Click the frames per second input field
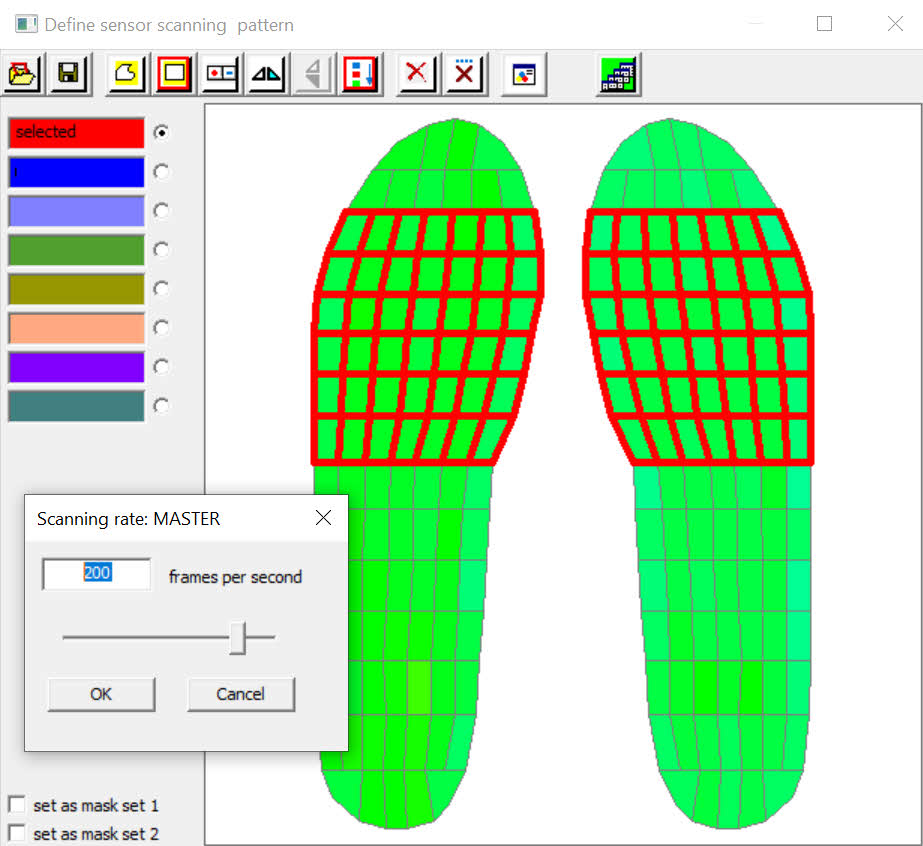Image resolution: width=923 pixels, height=846 pixels. [x=97, y=573]
